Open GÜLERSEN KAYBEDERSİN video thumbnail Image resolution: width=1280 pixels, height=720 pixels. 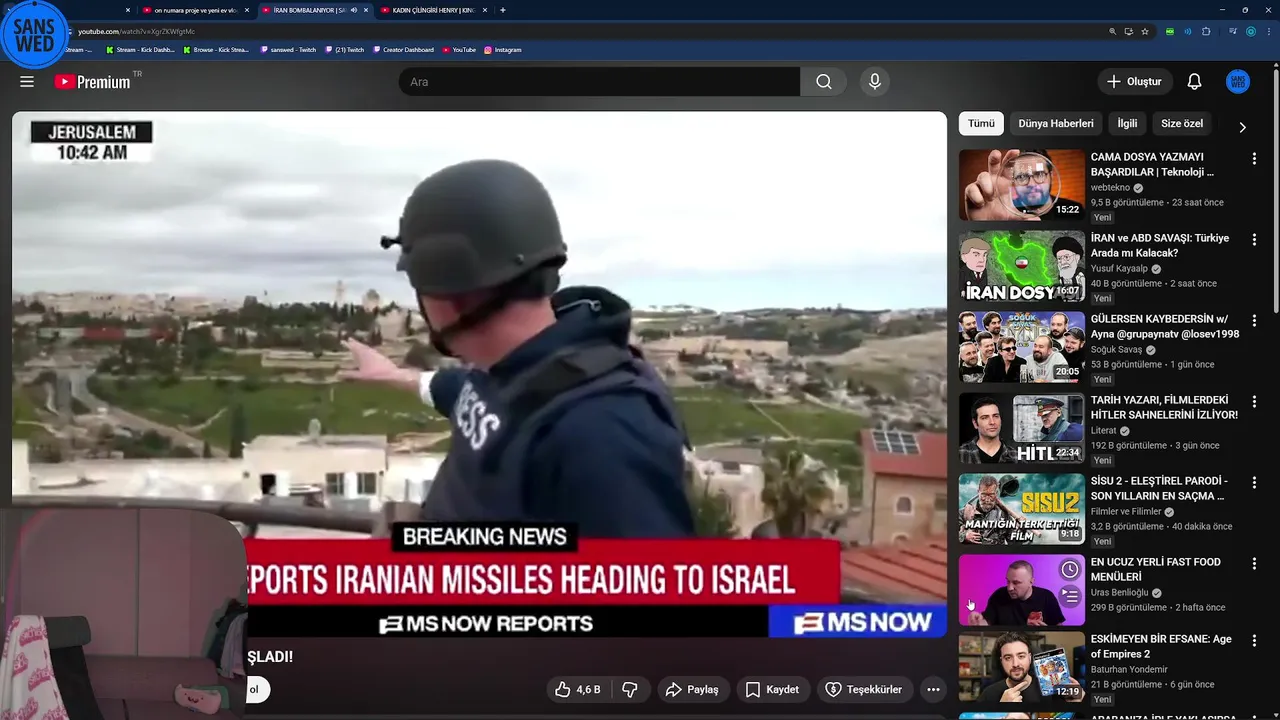[1022, 347]
